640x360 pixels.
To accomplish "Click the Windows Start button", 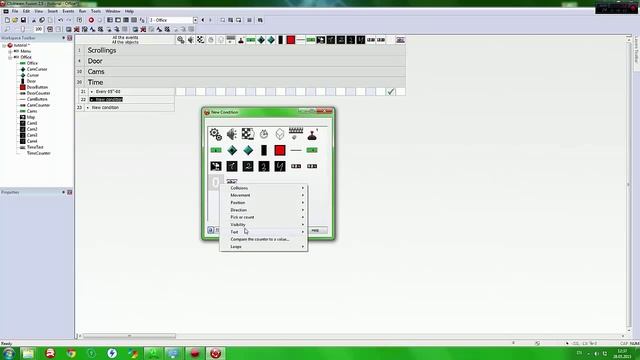I will click(x=9, y=353).
